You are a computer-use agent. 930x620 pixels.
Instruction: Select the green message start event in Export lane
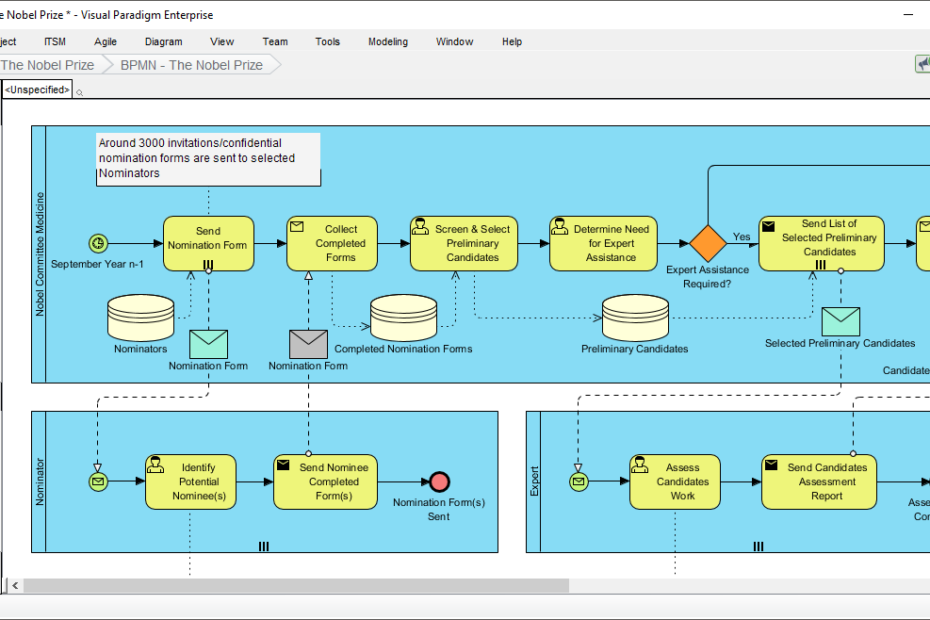578,481
